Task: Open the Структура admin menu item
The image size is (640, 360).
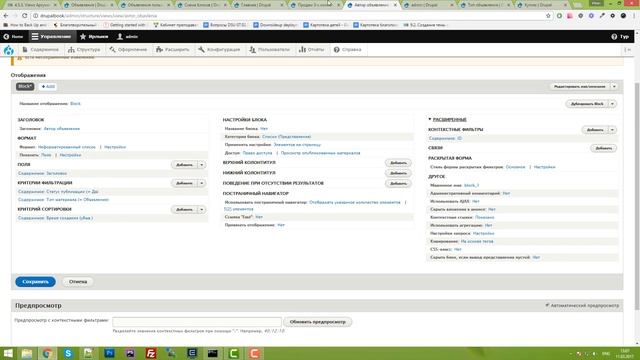Action: [84, 49]
